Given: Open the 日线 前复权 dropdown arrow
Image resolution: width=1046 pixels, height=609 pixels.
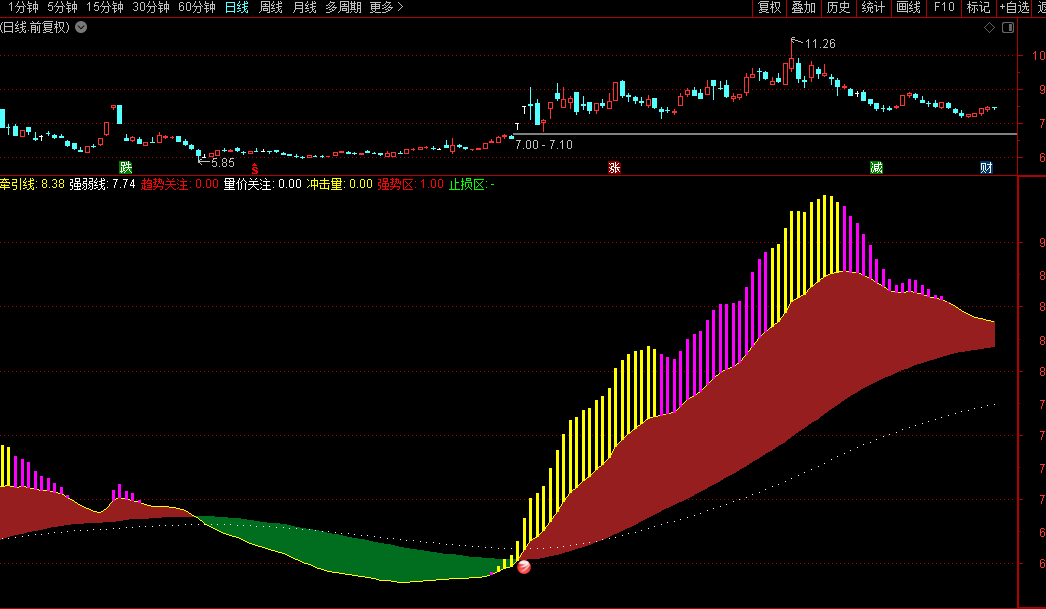Looking at the screenshot, I should tap(81, 27).
